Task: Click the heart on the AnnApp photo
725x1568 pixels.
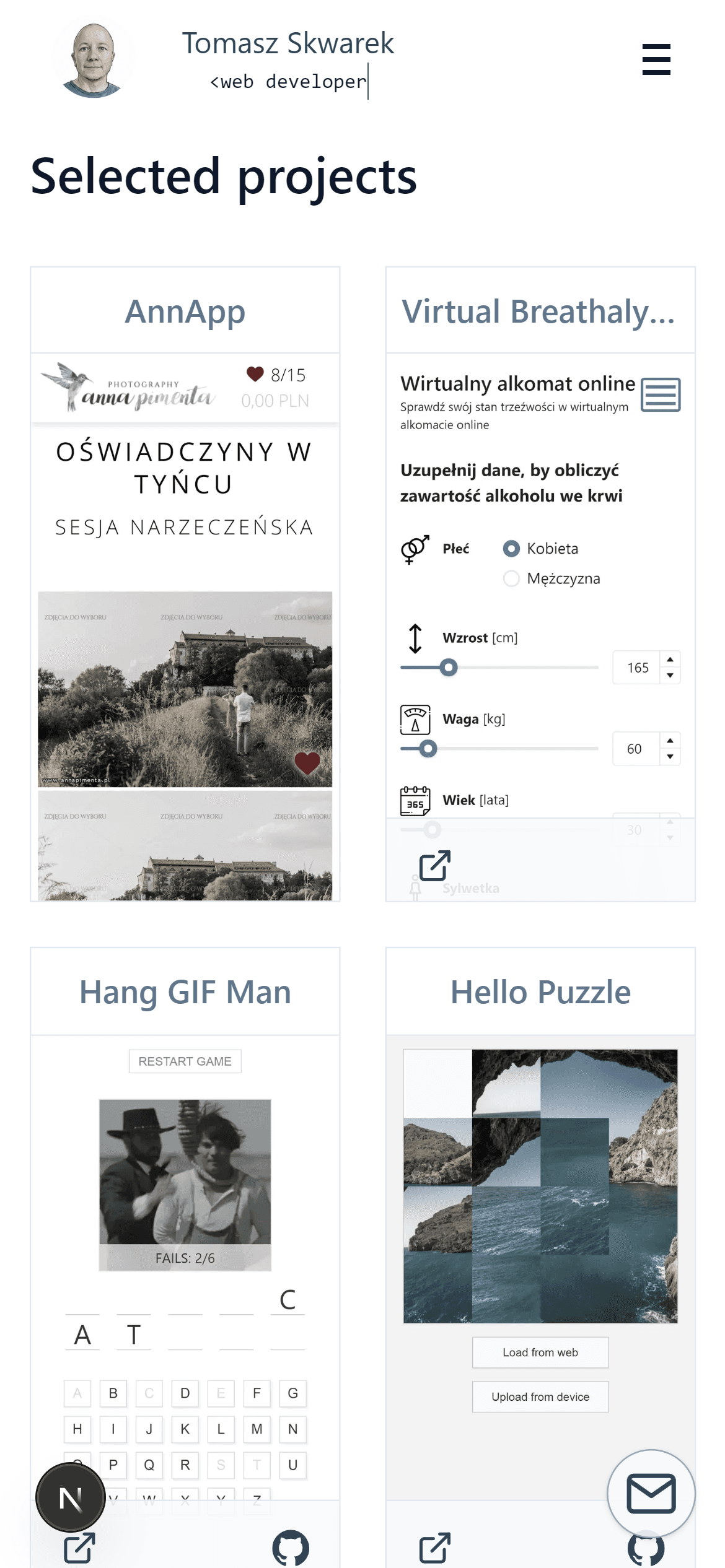Action: [x=307, y=762]
